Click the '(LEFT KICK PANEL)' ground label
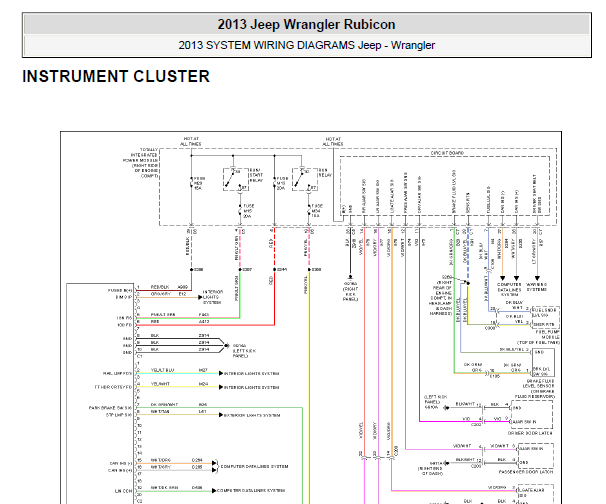Viewport: 606px width, 504px height. point(244,353)
